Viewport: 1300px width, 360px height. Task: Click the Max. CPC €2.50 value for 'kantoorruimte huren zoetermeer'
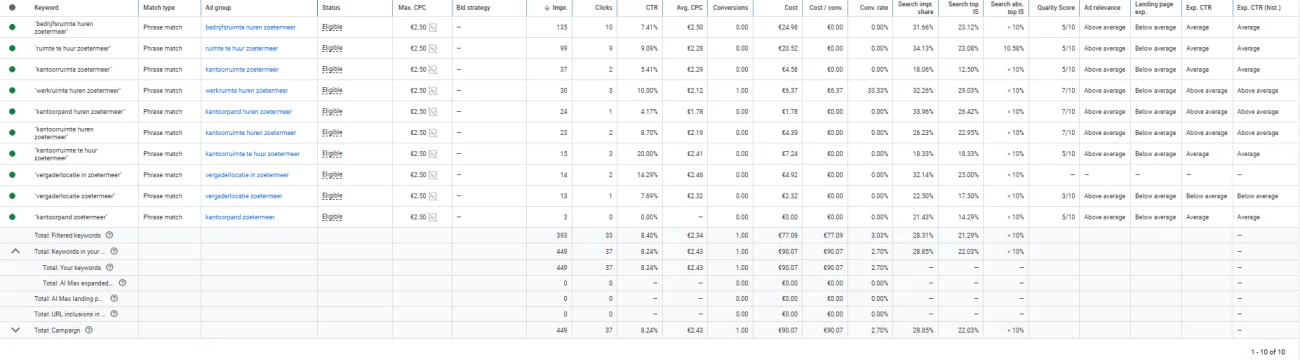pos(418,132)
